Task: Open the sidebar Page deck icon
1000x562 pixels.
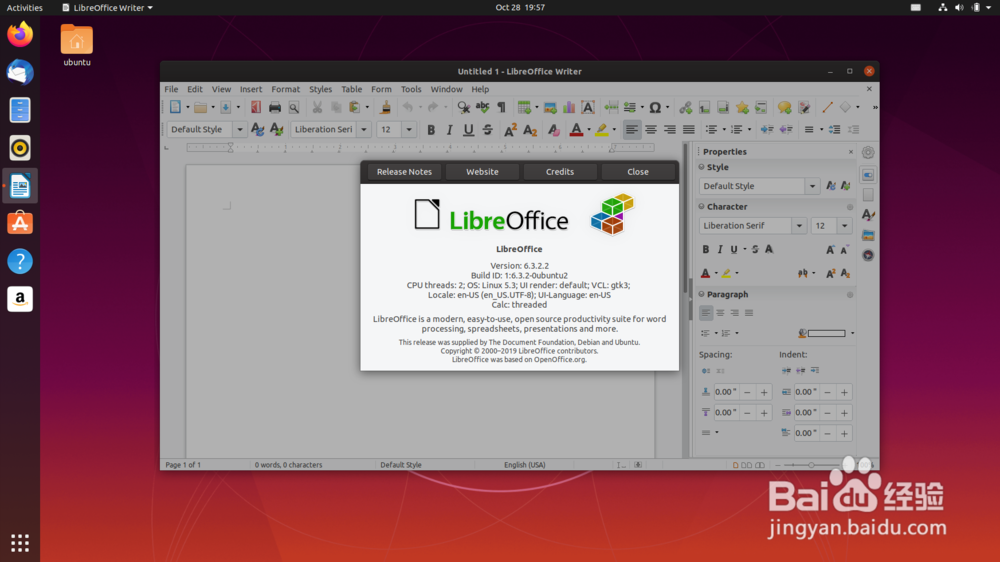Action: click(x=868, y=195)
